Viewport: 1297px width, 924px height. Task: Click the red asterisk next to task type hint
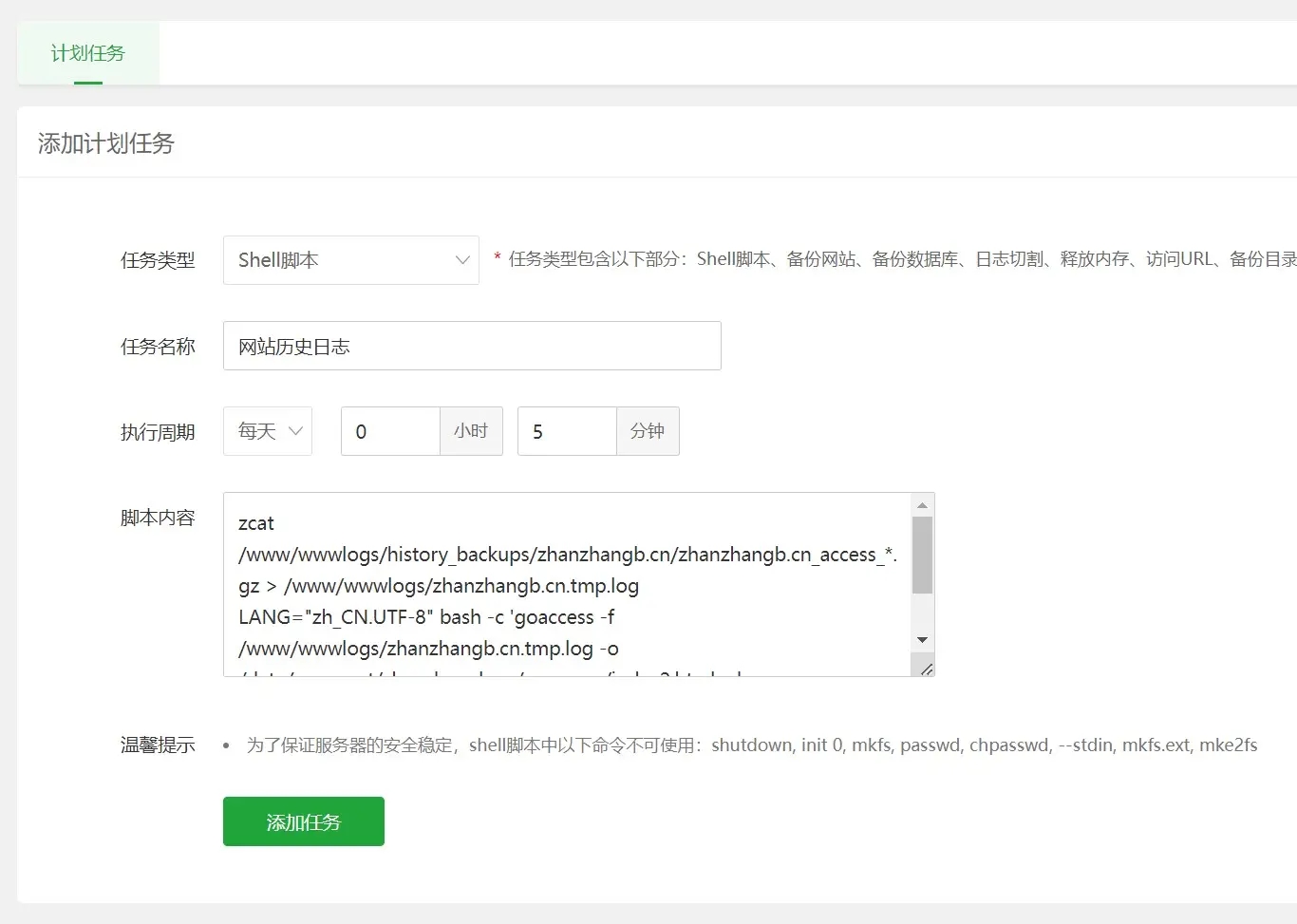[x=498, y=258]
